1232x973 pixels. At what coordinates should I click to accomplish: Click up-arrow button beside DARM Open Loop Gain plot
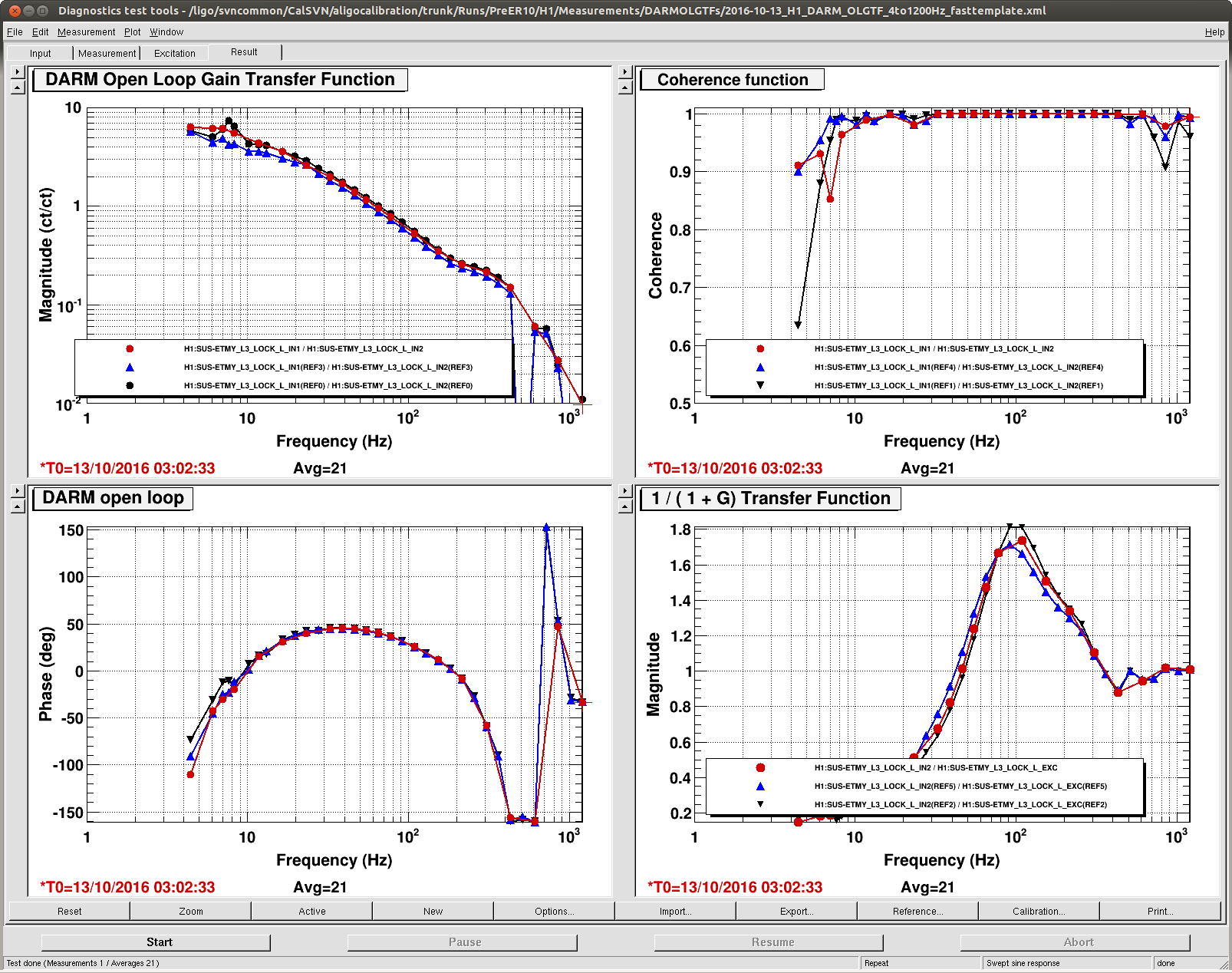pos(18,87)
